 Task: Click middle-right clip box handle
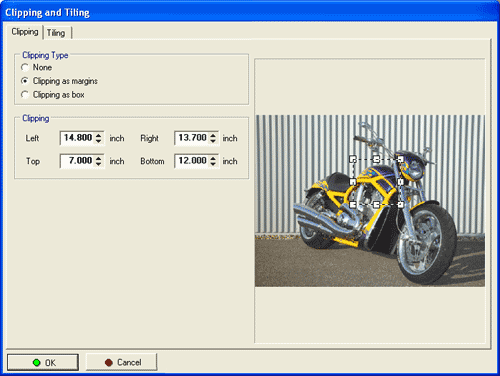coord(400,182)
